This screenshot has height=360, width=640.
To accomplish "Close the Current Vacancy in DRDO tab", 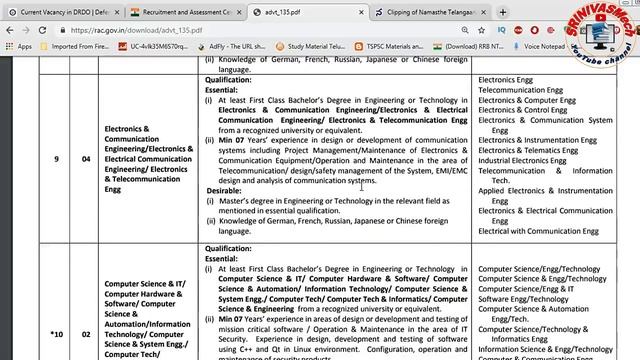I will (117, 13).
